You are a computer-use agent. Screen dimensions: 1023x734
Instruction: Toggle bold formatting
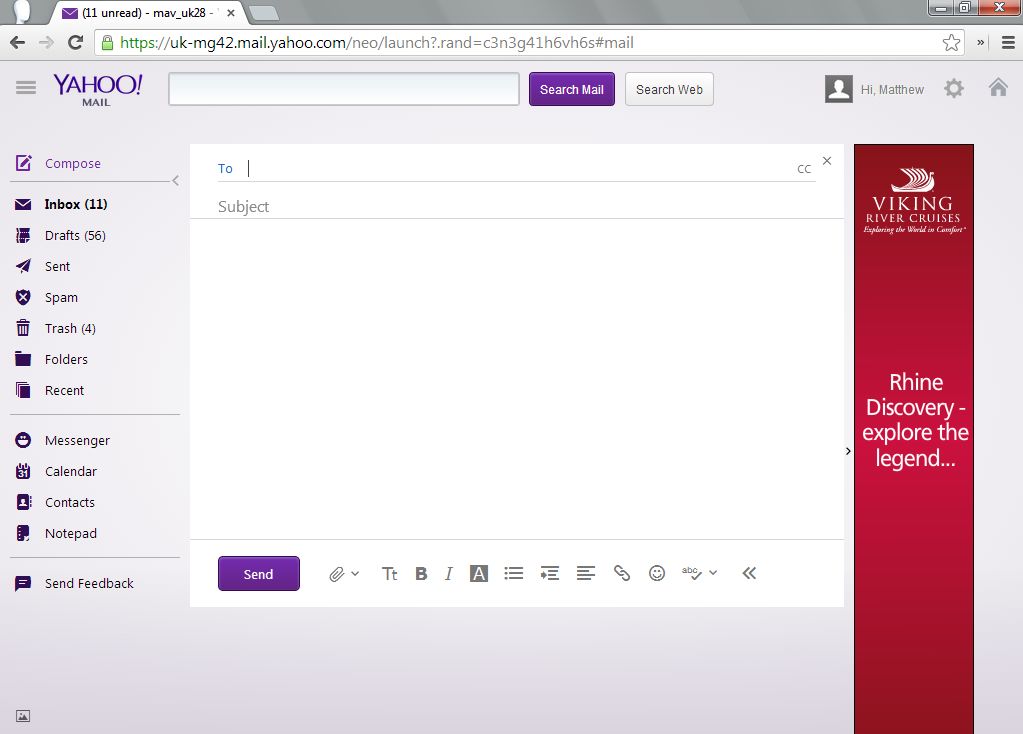point(421,573)
